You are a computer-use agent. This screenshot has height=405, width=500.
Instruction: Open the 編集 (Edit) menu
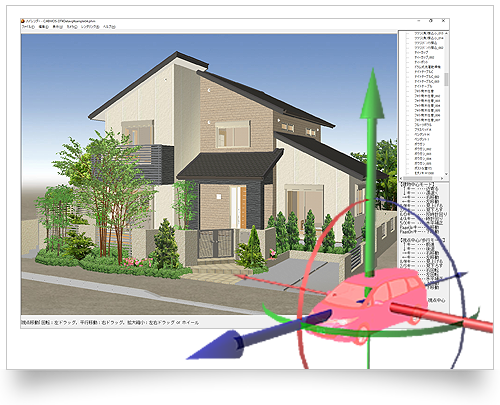click(44, 27)
